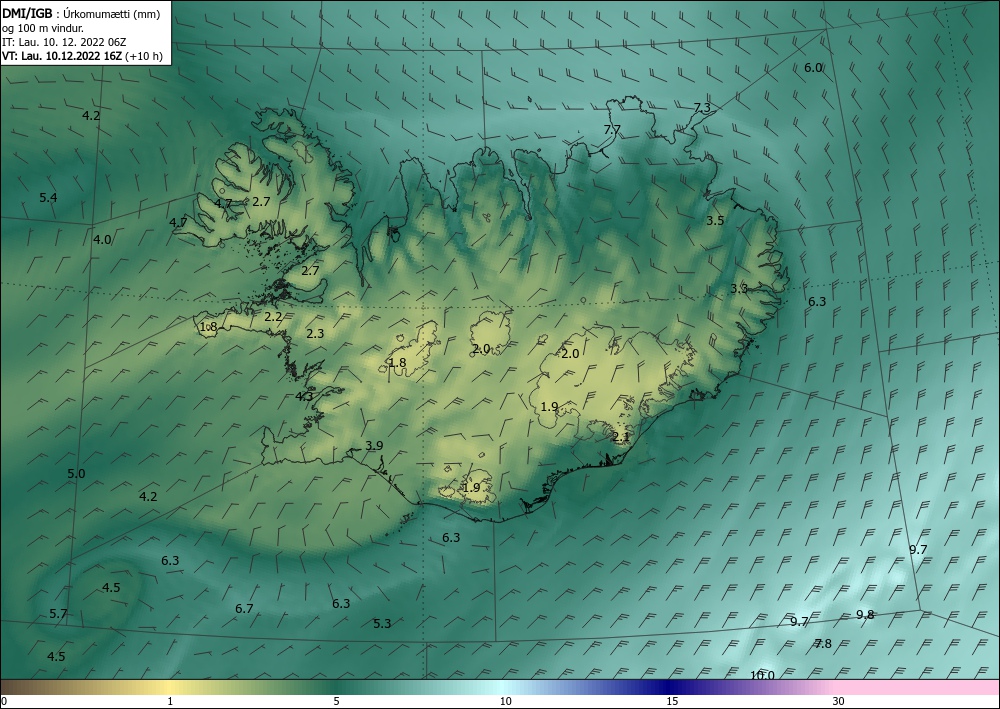Click the color scale label 15
Viewport: 1000px width, 709px height.
click(672, 701)
